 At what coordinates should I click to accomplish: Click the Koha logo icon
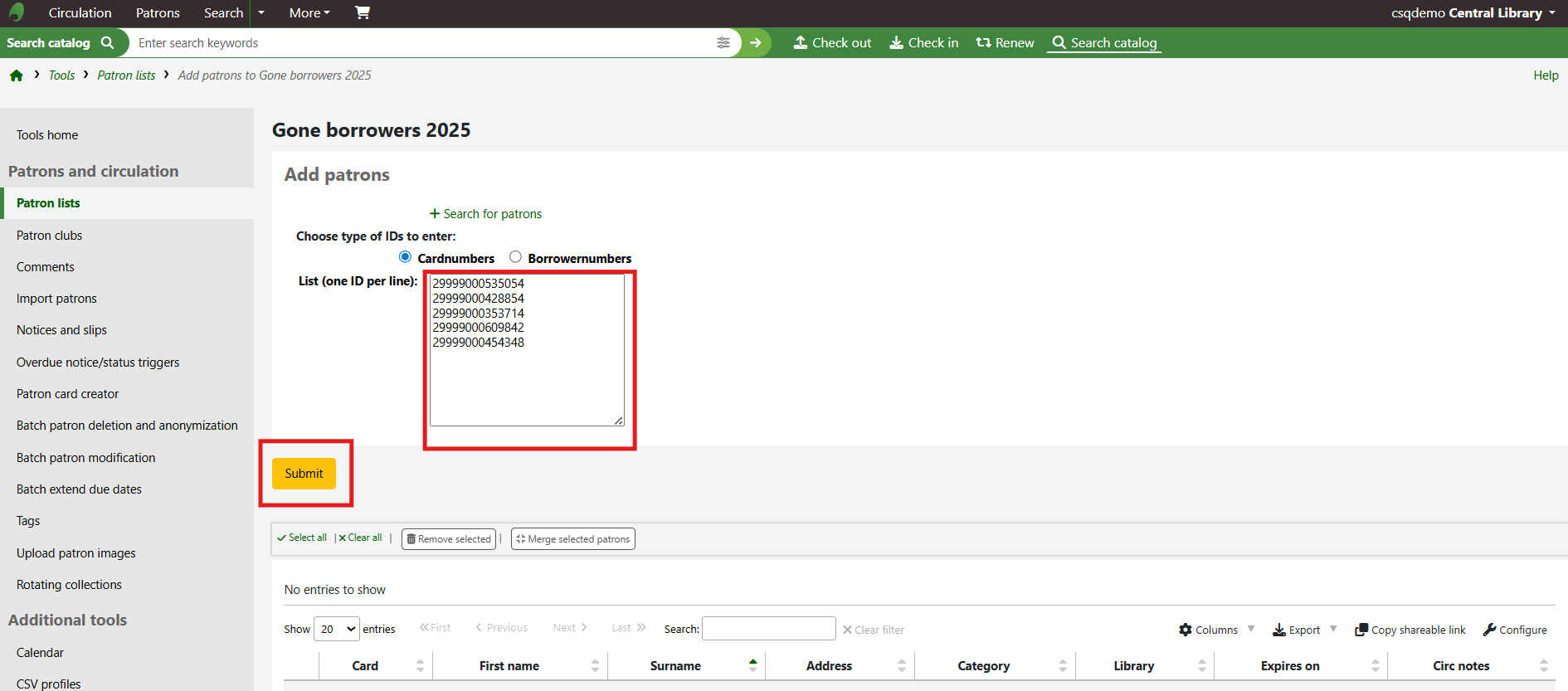pos(17,12)
